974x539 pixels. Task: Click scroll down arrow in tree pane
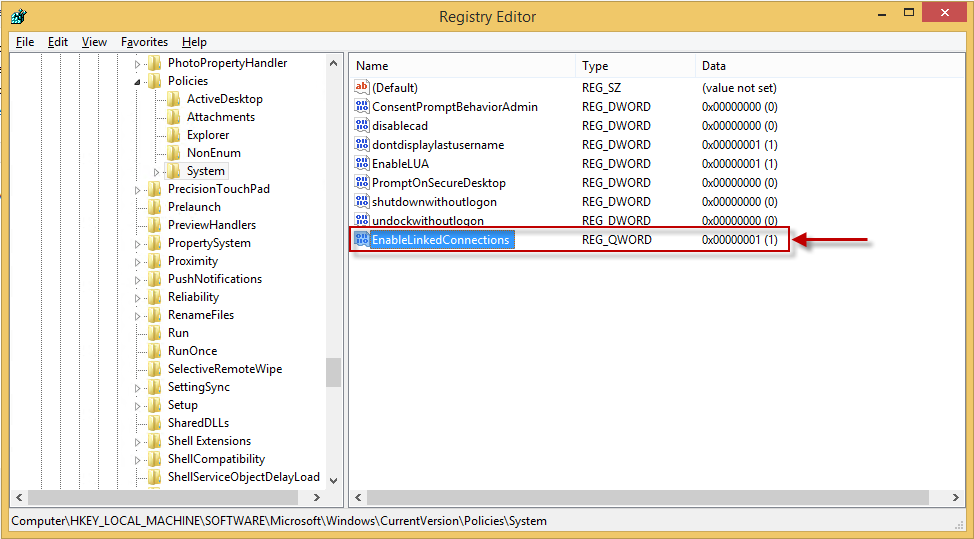point(334,480)
